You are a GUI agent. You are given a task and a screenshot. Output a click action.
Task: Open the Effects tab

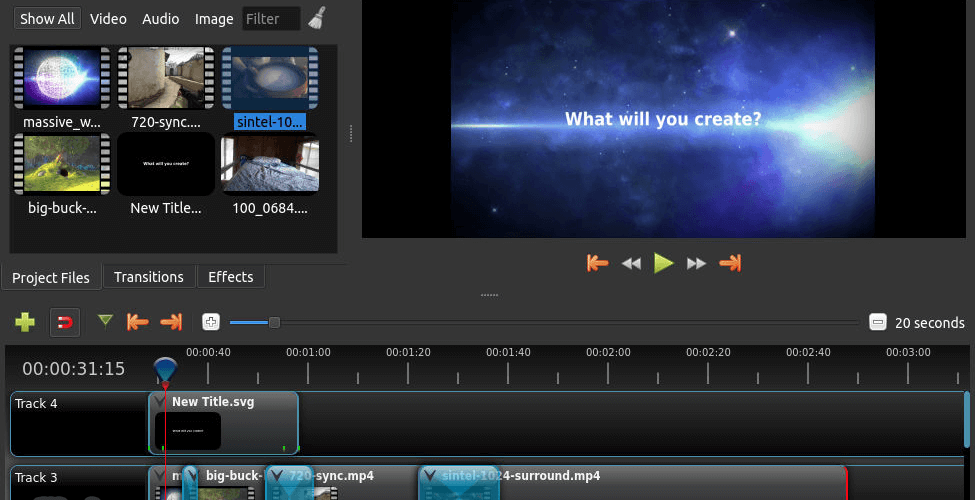230,277
